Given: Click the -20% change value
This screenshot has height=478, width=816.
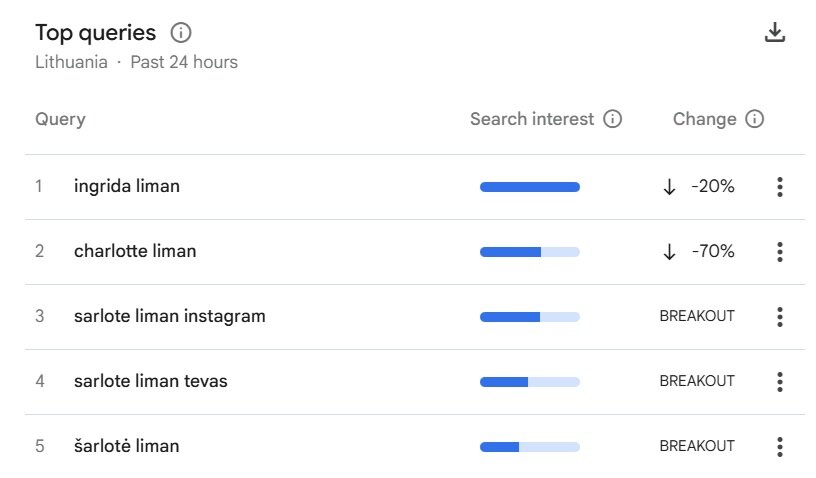Looking at the screenshot, I should 712,186.
